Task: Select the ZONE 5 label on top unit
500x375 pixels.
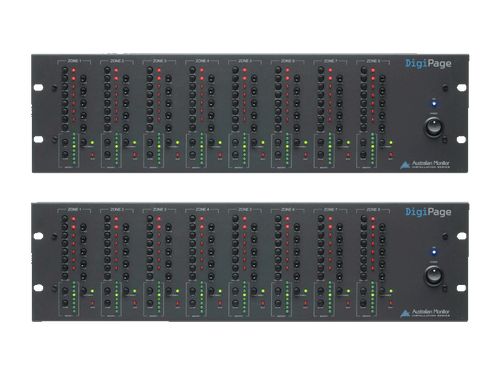Action: pos(245,61)
